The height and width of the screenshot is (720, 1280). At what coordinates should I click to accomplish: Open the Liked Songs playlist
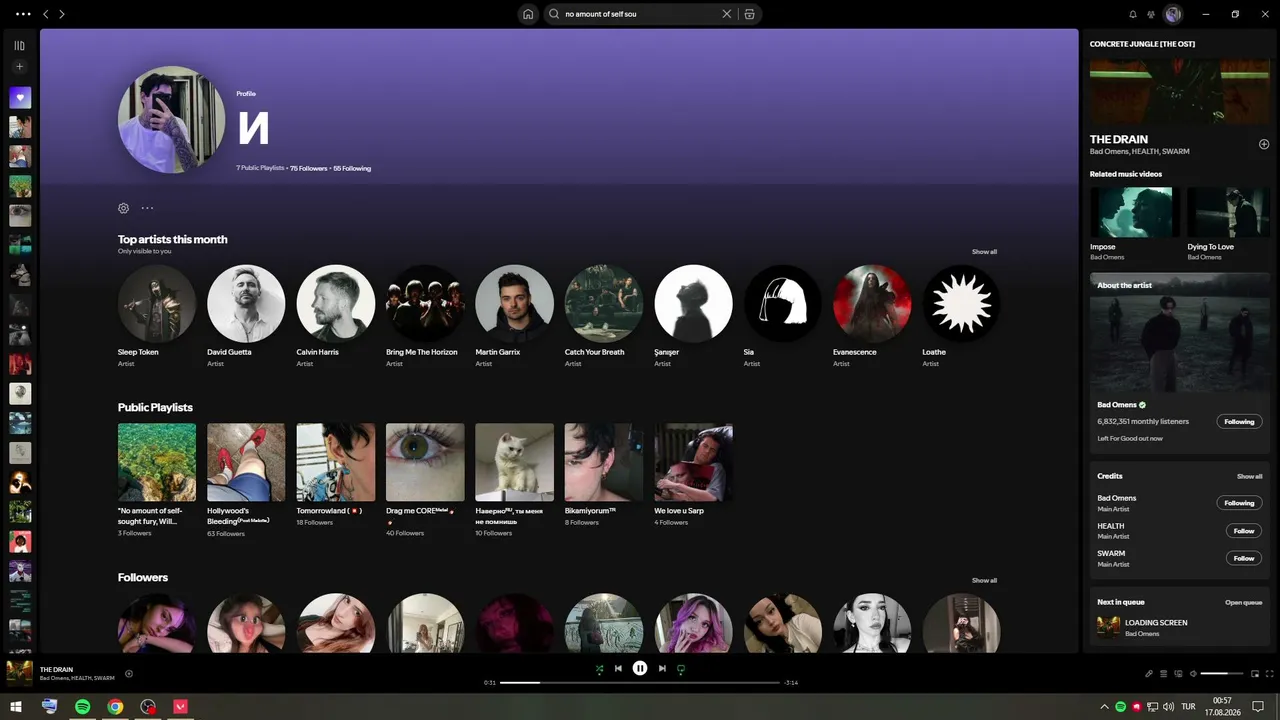click(20, 97)
